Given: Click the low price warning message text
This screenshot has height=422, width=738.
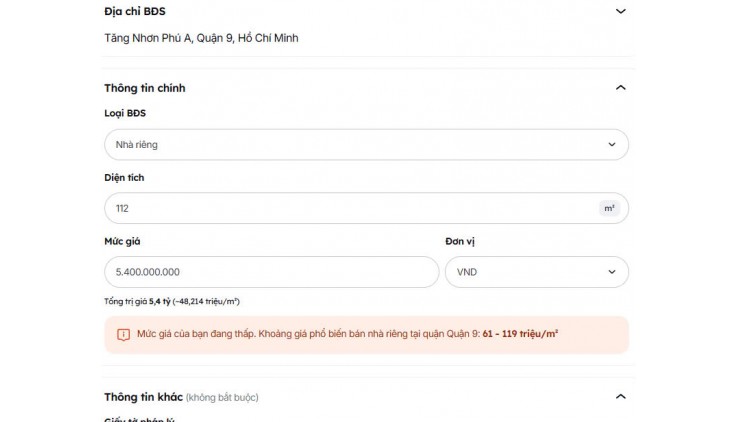Looking at the screenshot, I should coord(308,334).
